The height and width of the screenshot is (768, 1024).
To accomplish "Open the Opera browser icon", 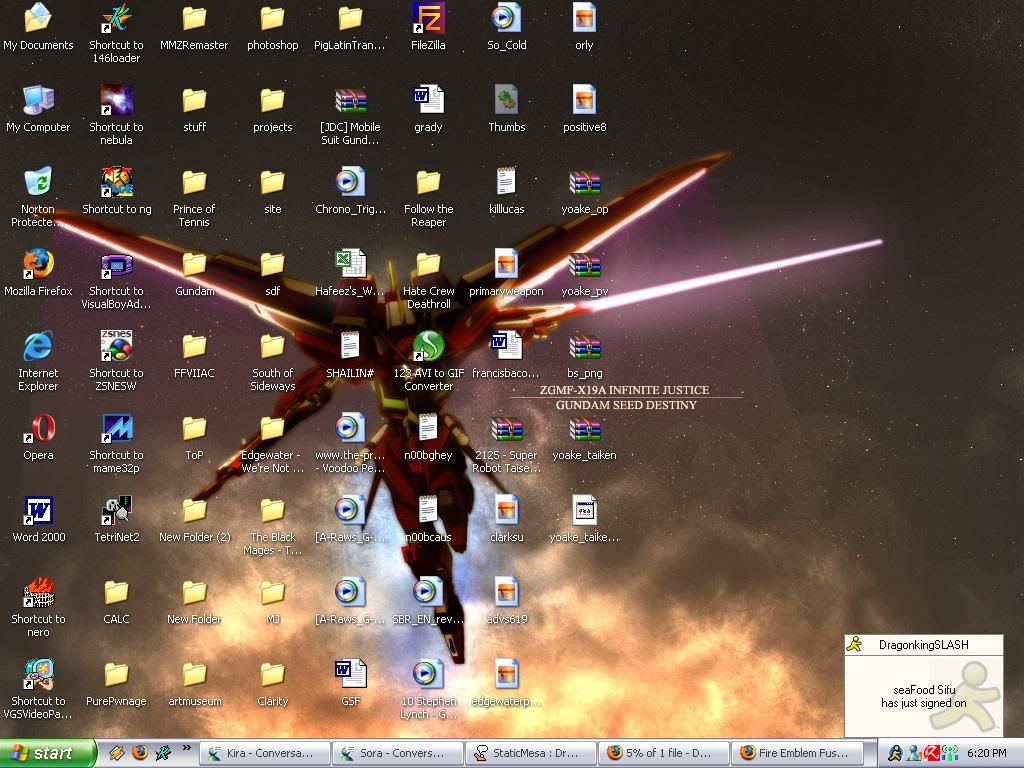I will click(x=38, y=430).
